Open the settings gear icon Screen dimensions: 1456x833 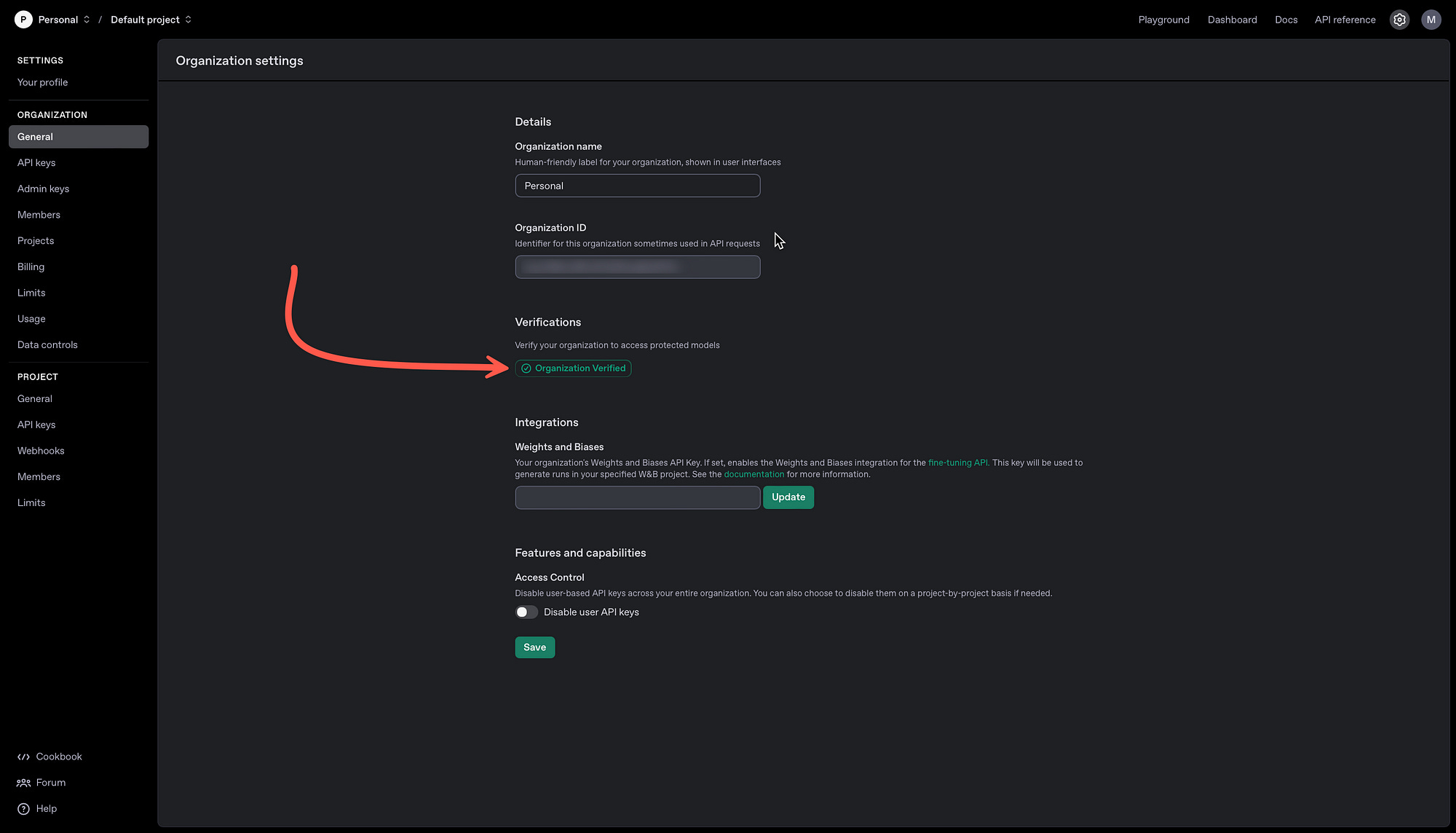pyautogui.click(x=1399, y=20)
